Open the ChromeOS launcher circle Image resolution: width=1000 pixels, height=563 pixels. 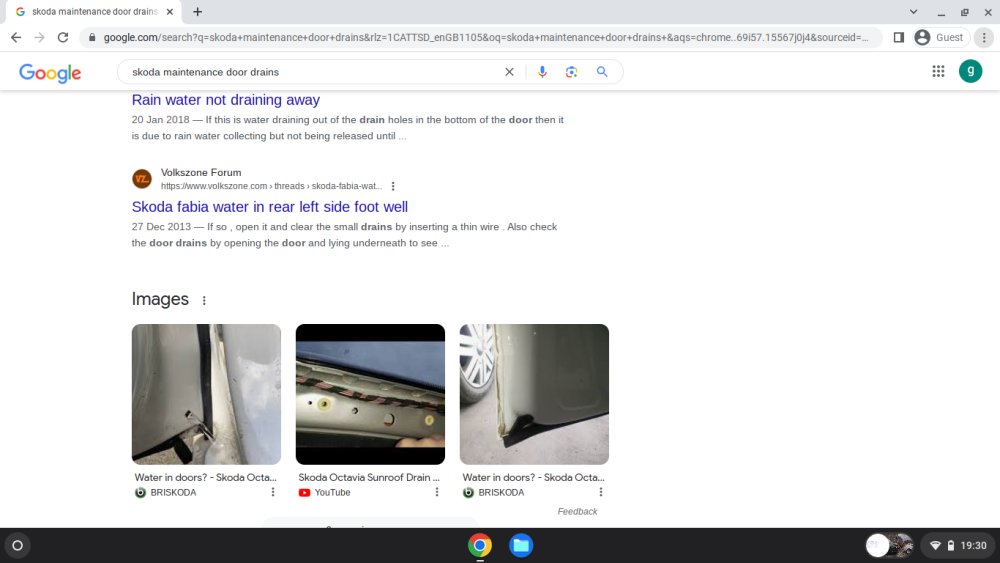(17, 545)
